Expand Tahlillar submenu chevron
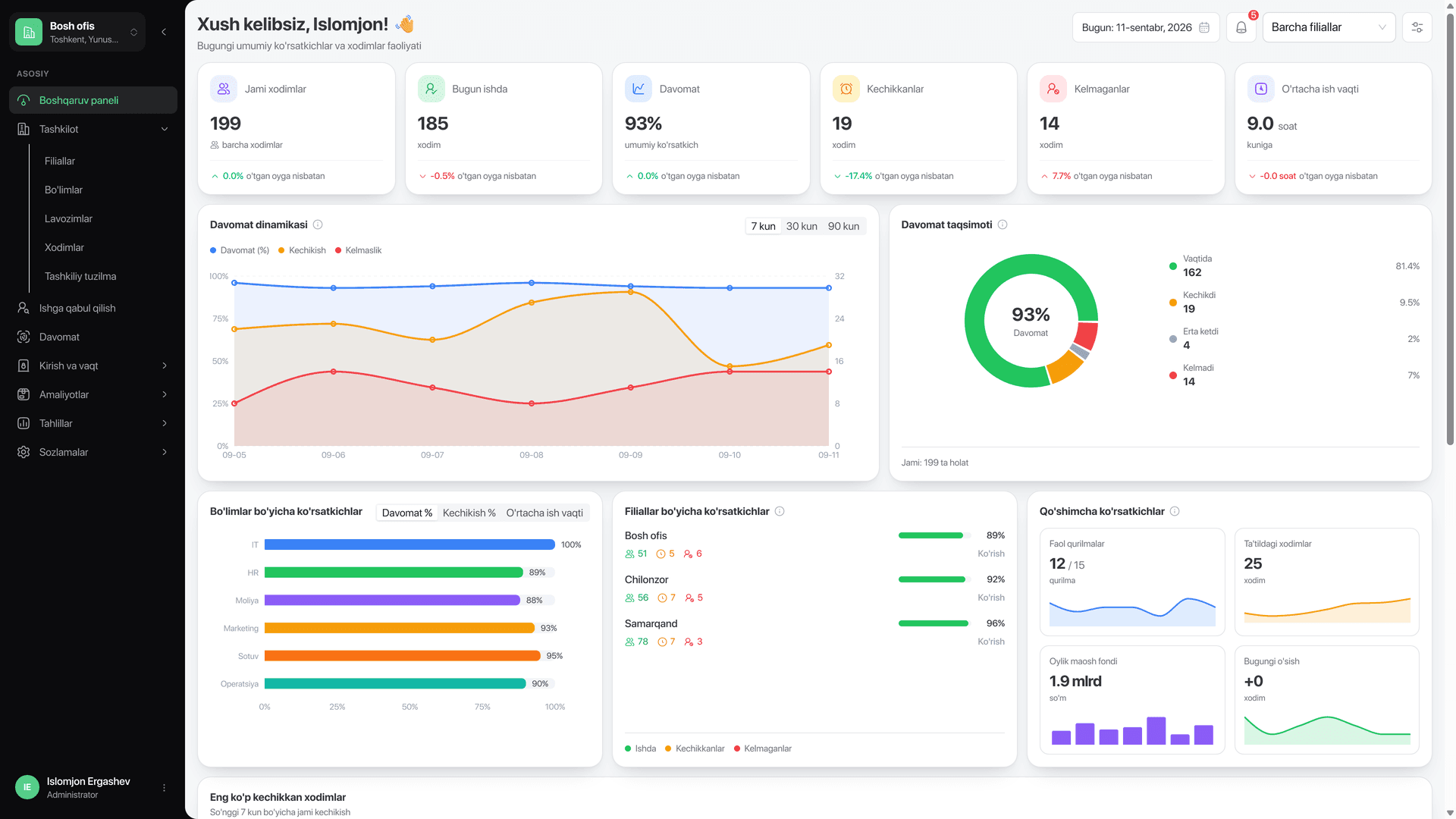1456x819 pixels. [x=165, y=423]
